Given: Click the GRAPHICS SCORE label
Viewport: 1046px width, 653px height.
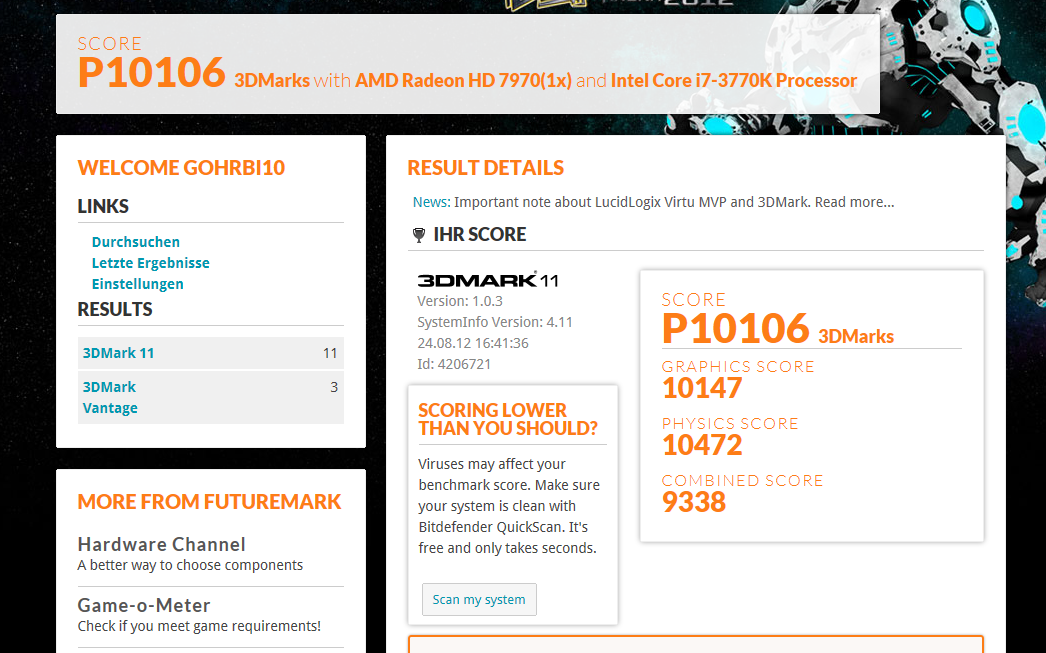Looking at the screenshot, I should click(738, 367).
